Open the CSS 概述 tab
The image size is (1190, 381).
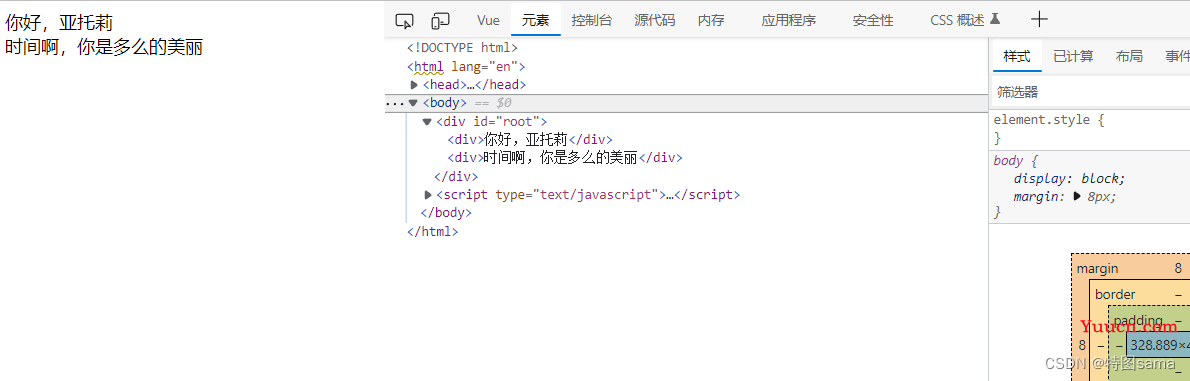tap(965, 20)
